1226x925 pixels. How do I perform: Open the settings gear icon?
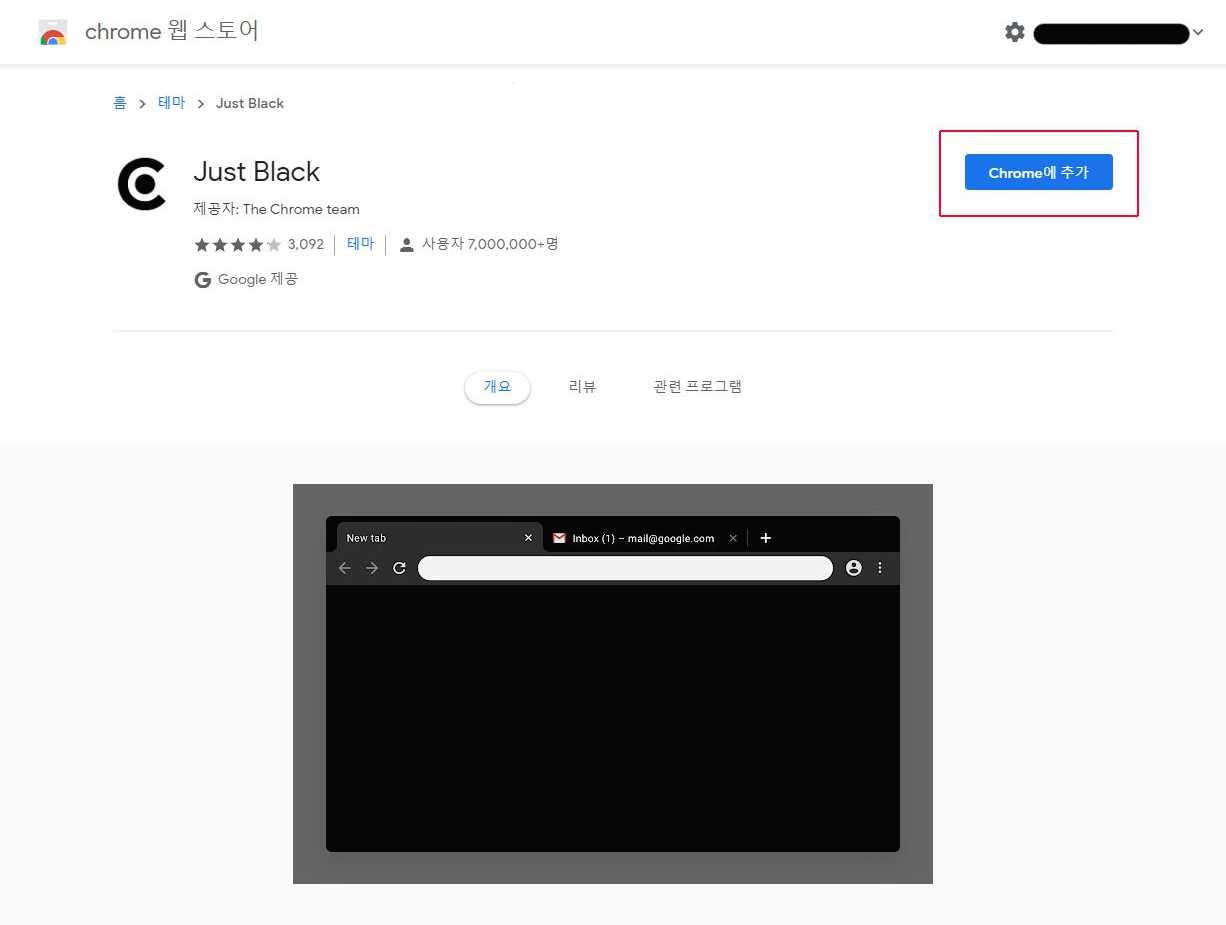(1015, 33)
